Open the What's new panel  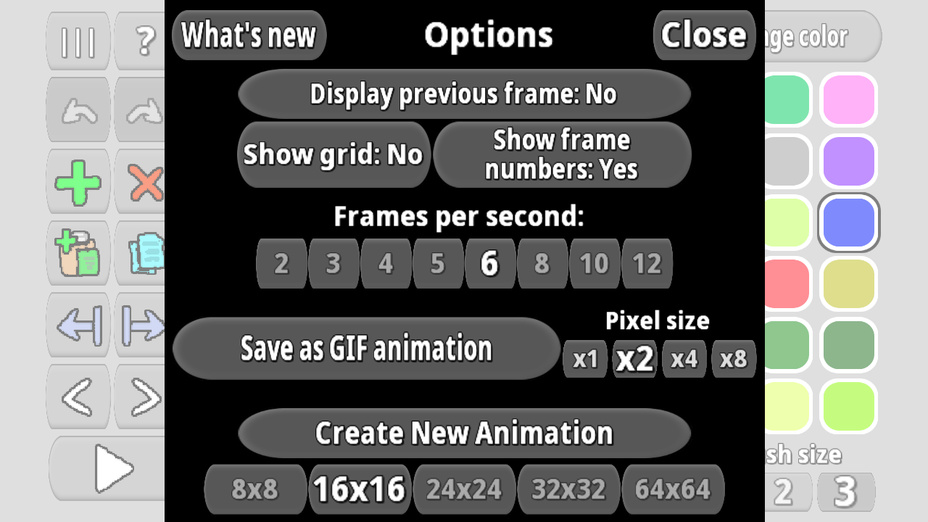[x=249, y=35]
